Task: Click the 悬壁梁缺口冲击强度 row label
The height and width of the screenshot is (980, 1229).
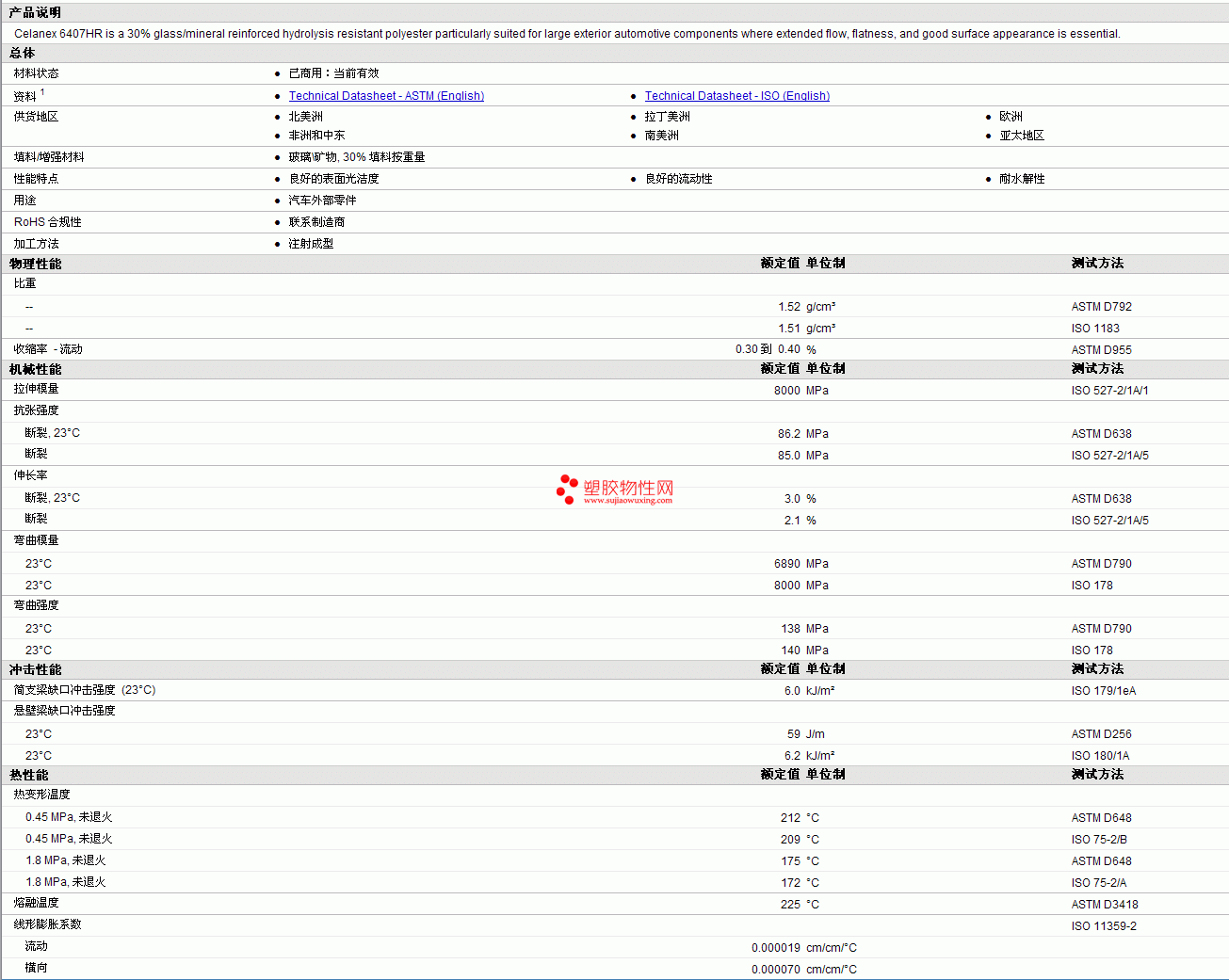Action: coord(65,711)
